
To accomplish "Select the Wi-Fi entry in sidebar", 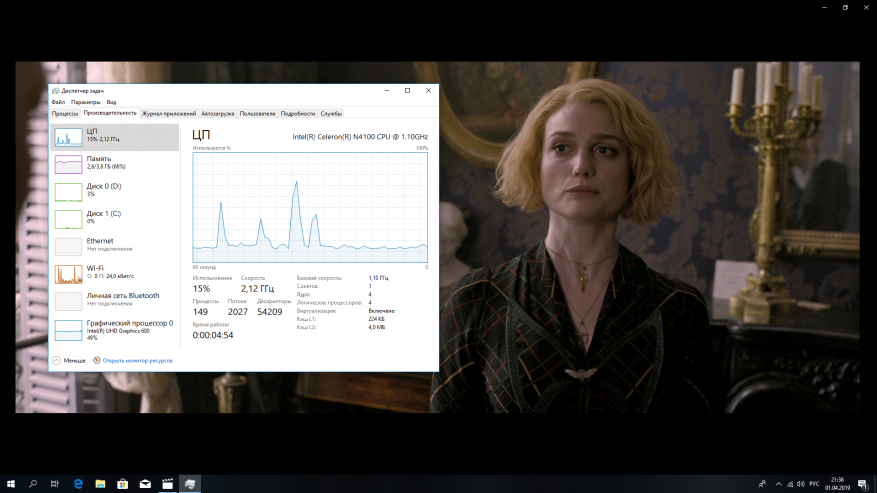I will 115,273.
